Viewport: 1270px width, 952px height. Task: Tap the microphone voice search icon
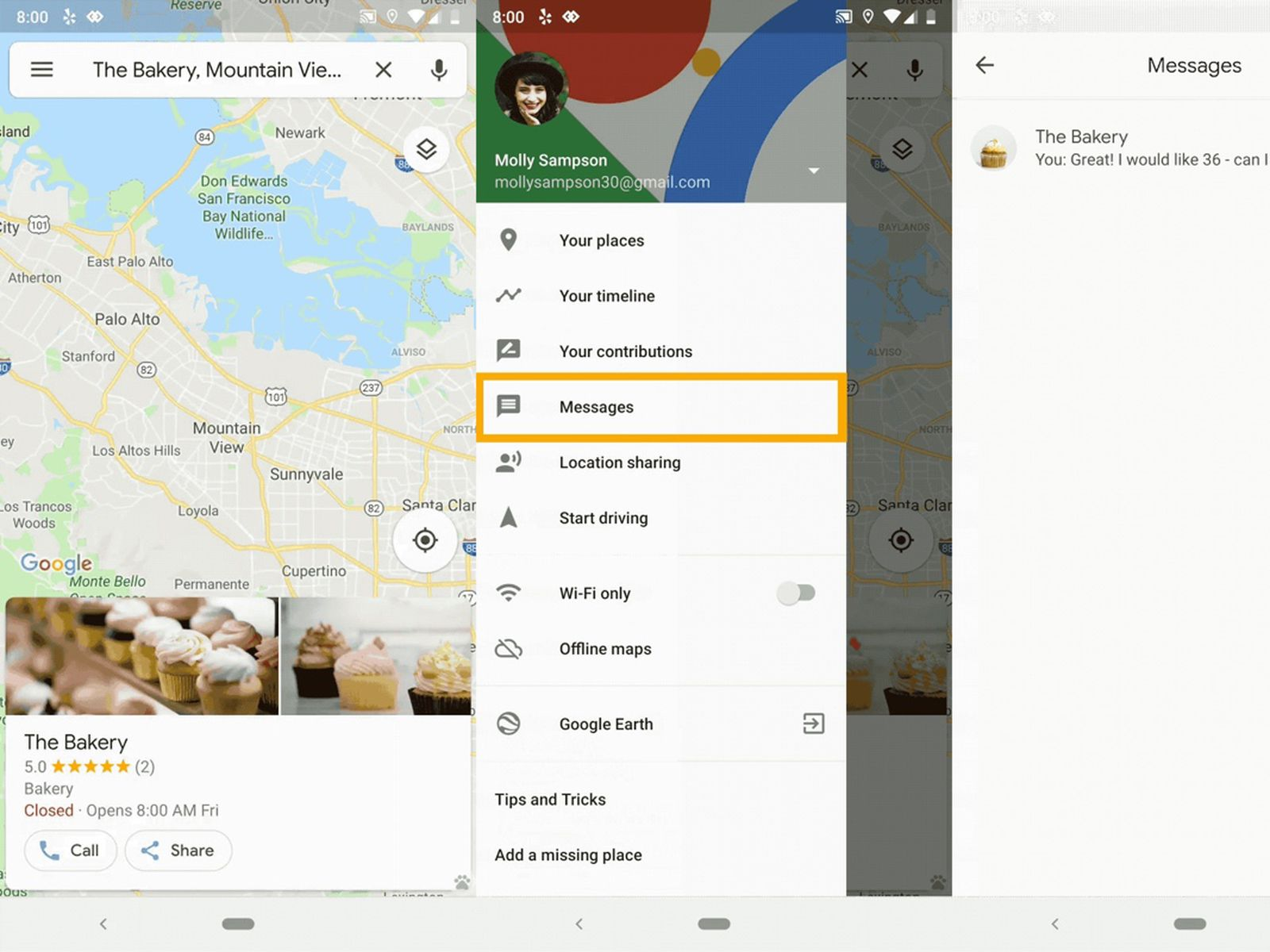(438, 70)
